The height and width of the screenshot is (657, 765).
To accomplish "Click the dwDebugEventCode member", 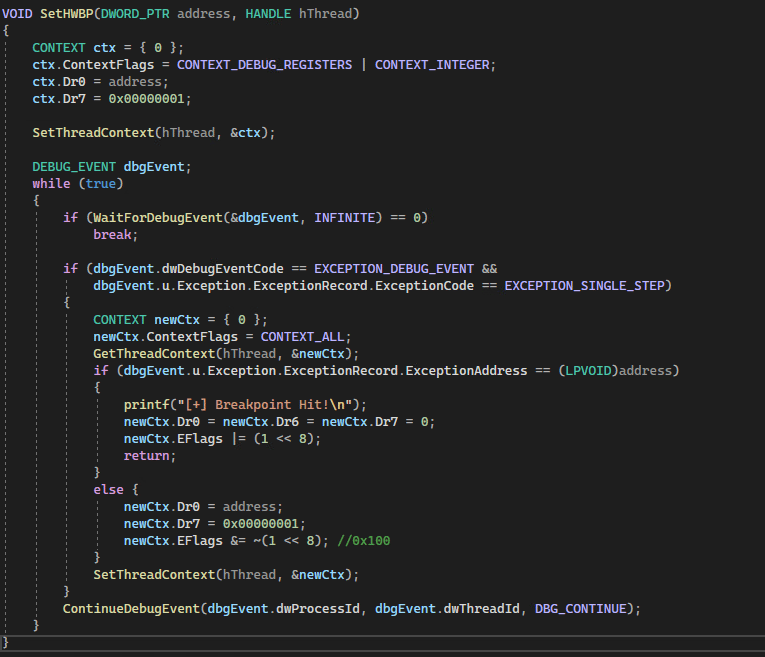I will (x=222, y=269).
